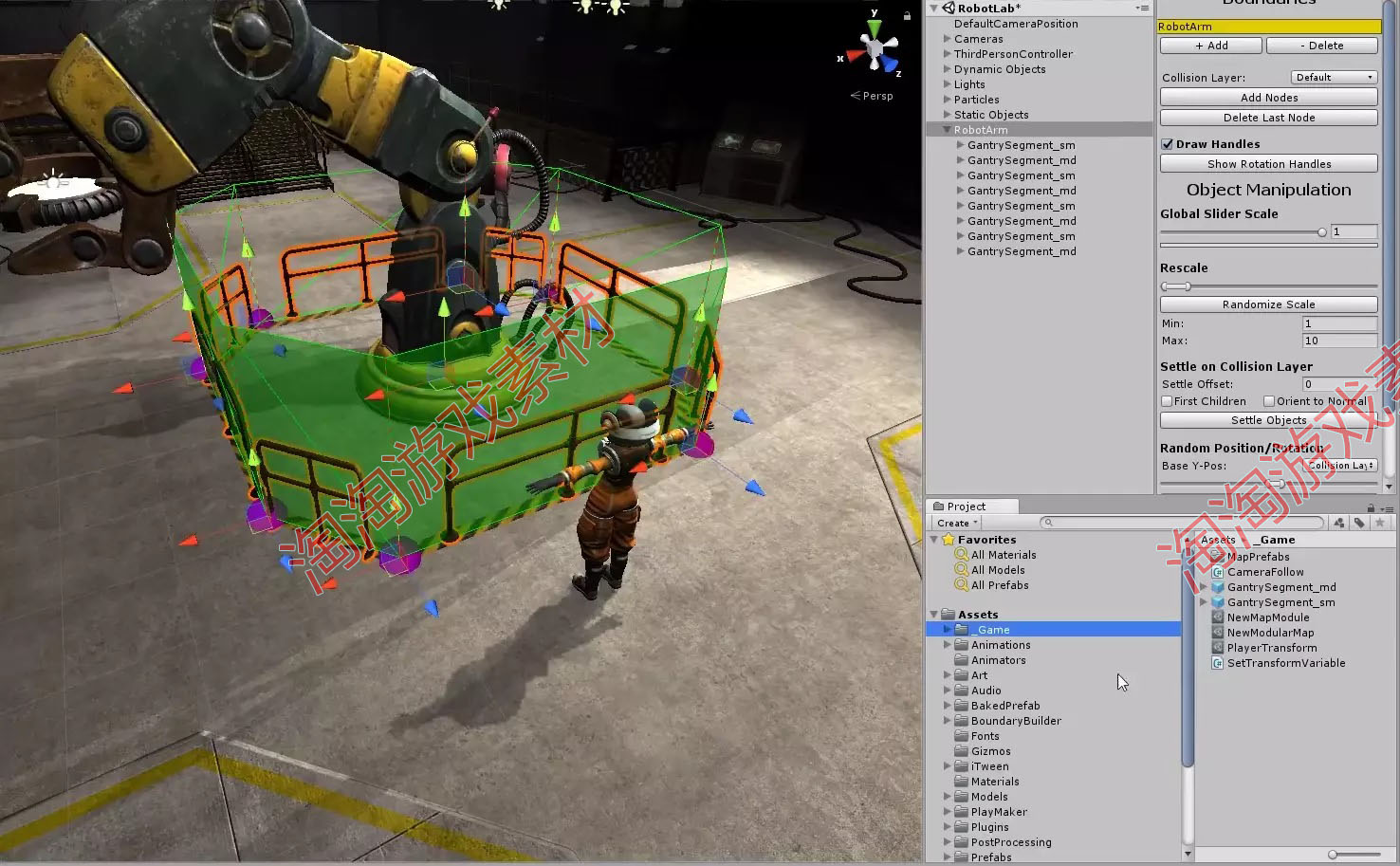Open the Create dropdown in Project panel
This screenshot has width=1400, height=866.
957,523
